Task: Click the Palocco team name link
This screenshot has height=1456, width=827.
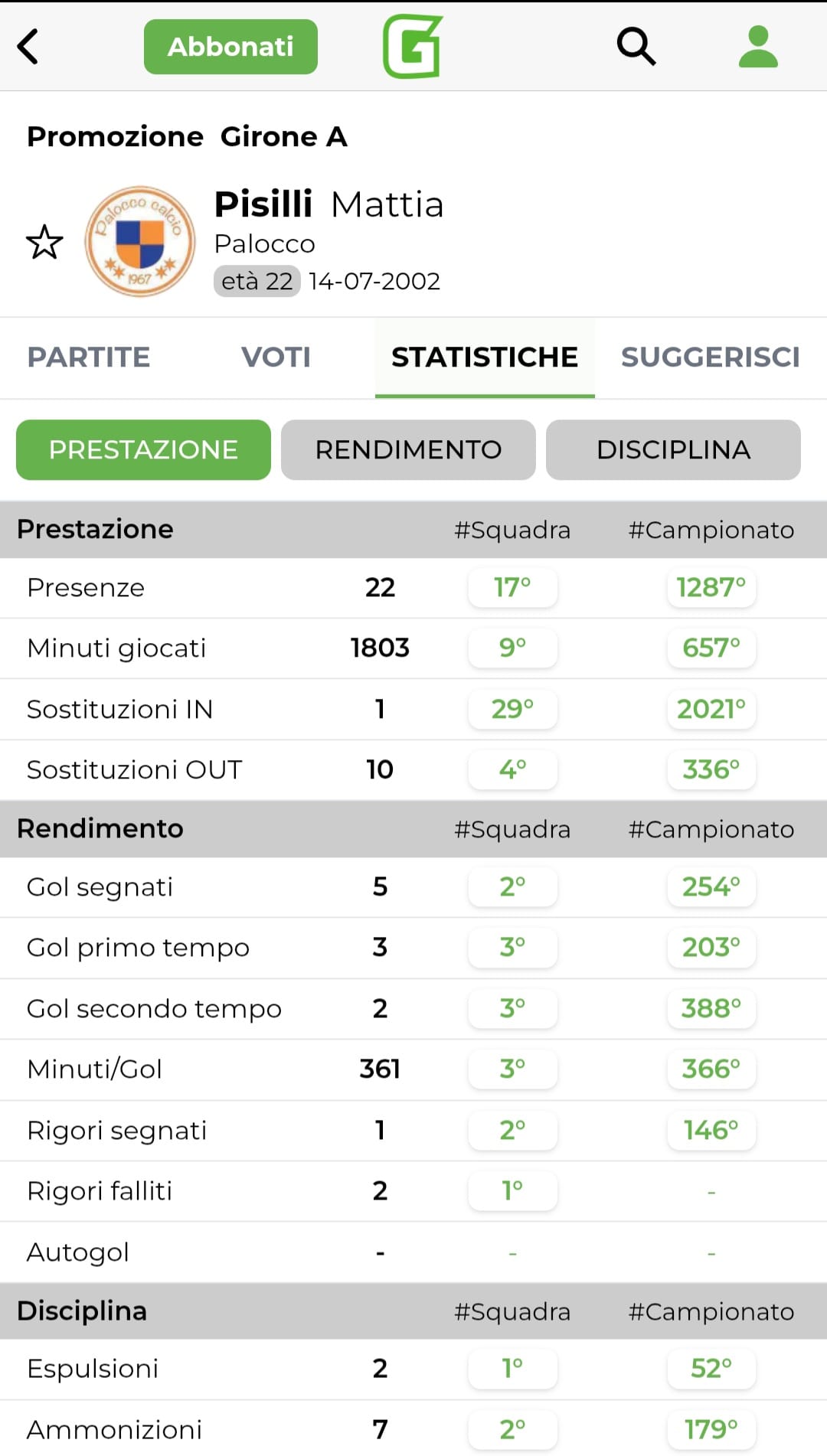Action: pos(264,244)
